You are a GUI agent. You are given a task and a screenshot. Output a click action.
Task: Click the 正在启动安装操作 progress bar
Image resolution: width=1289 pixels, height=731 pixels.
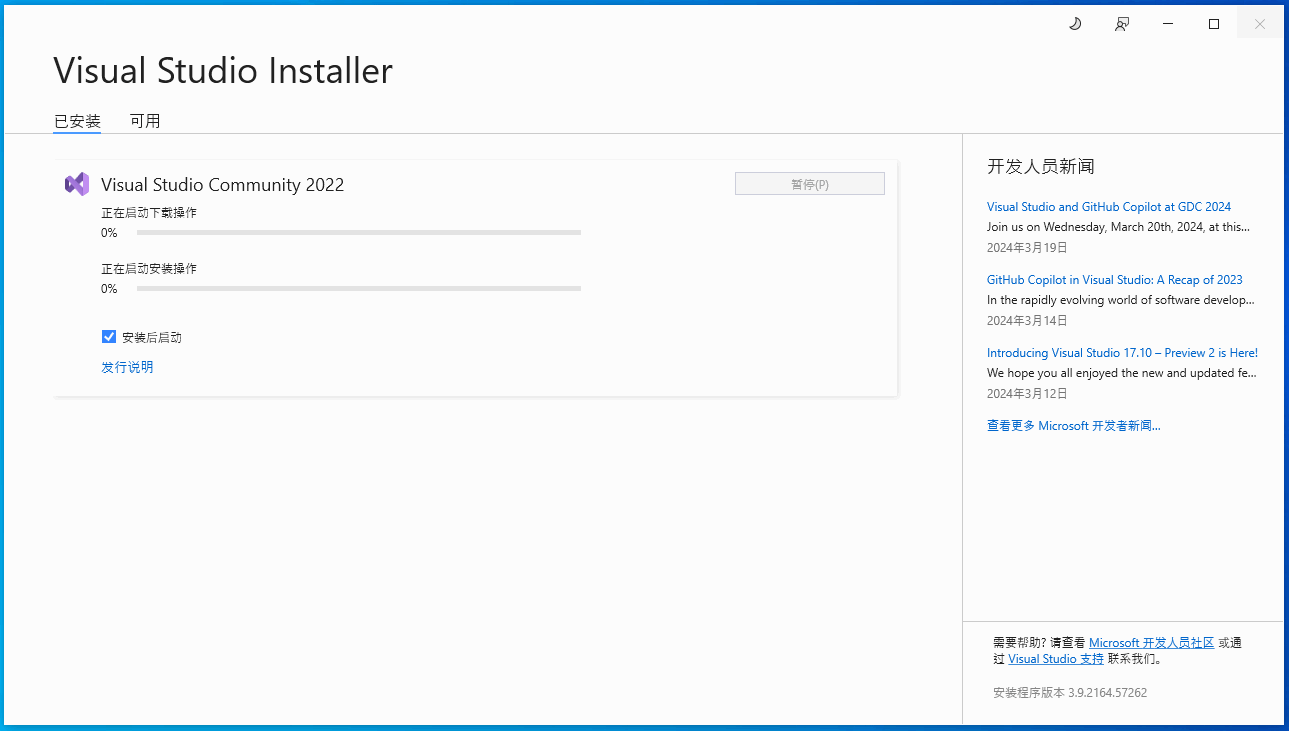359,289
